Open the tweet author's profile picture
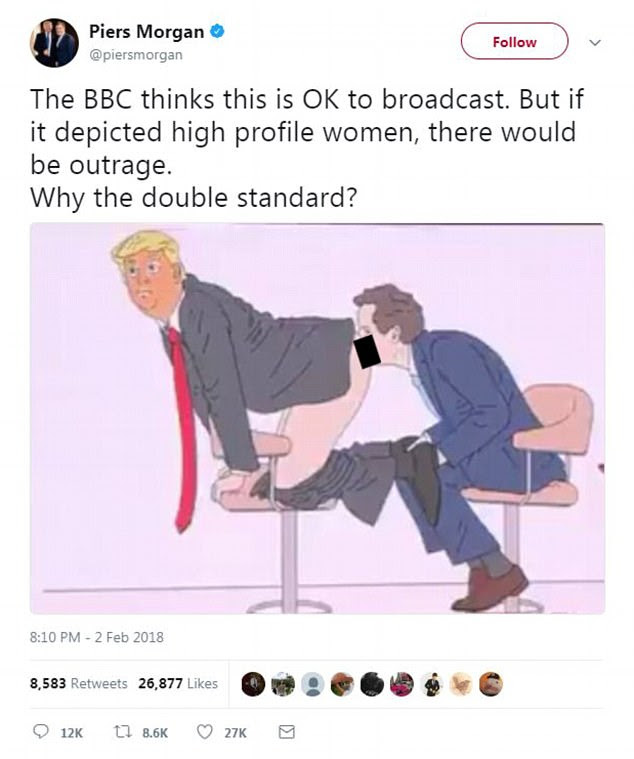 [x=54, y=43]
